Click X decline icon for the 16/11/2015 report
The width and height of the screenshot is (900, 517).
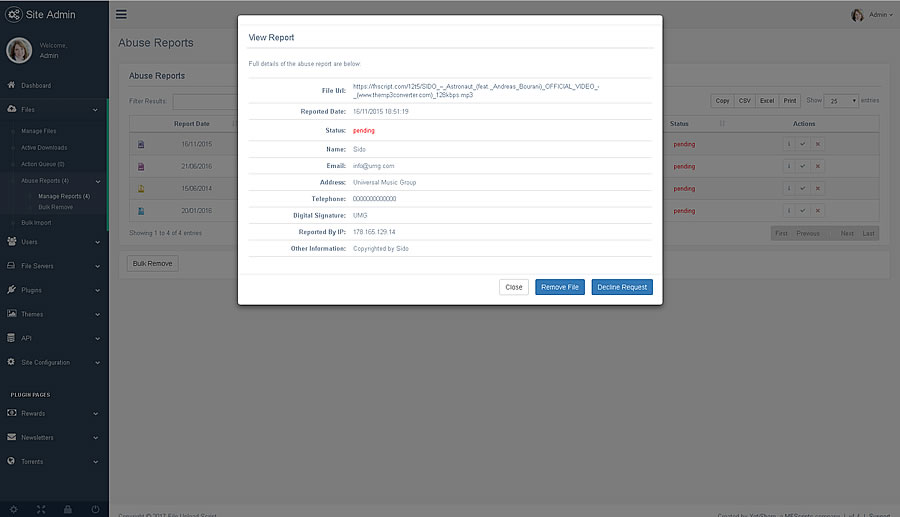coord(818,144)
